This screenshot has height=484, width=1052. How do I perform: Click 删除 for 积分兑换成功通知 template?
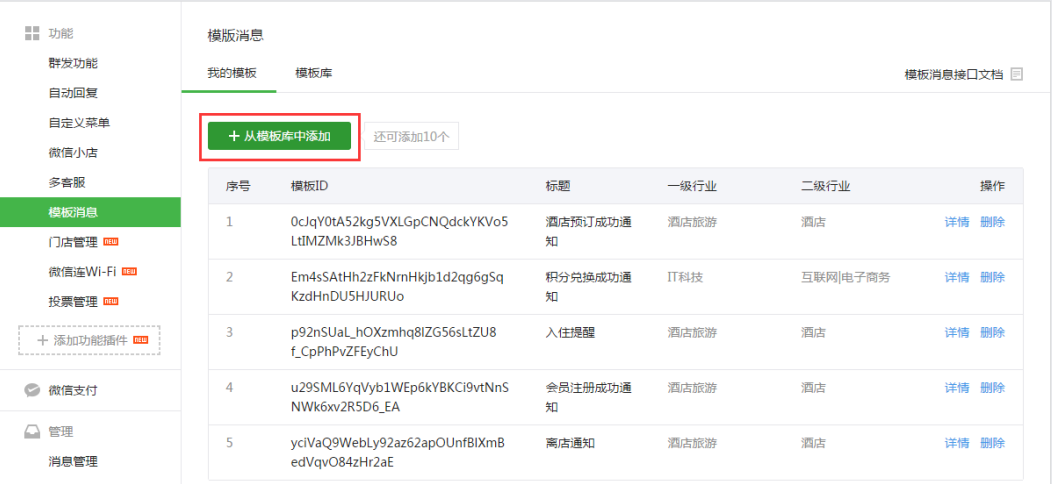992,277
